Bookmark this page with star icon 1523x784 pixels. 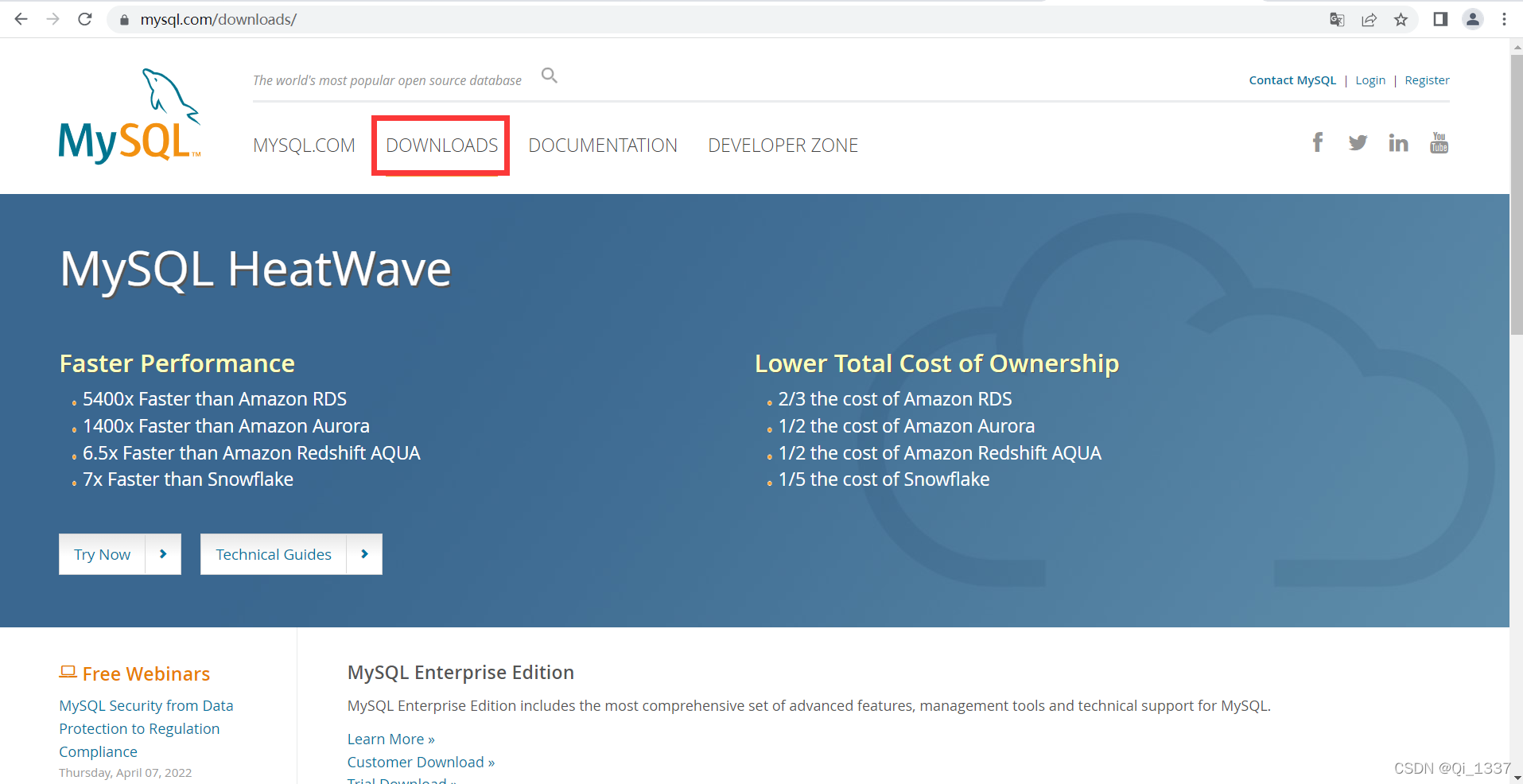point(1401,20)
